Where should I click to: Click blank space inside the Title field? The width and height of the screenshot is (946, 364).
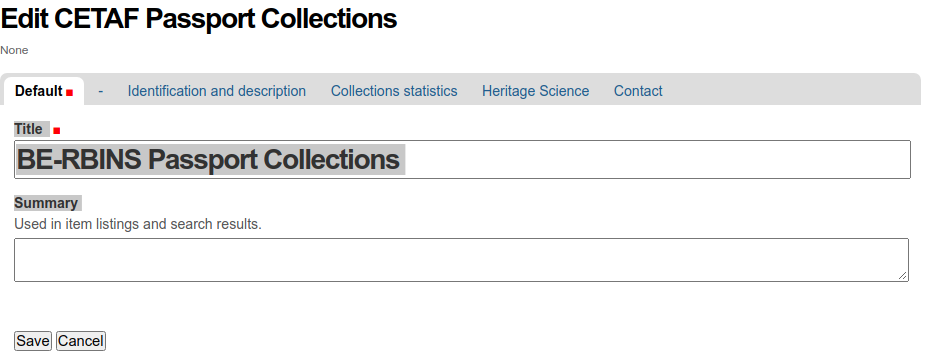(658, 159)
